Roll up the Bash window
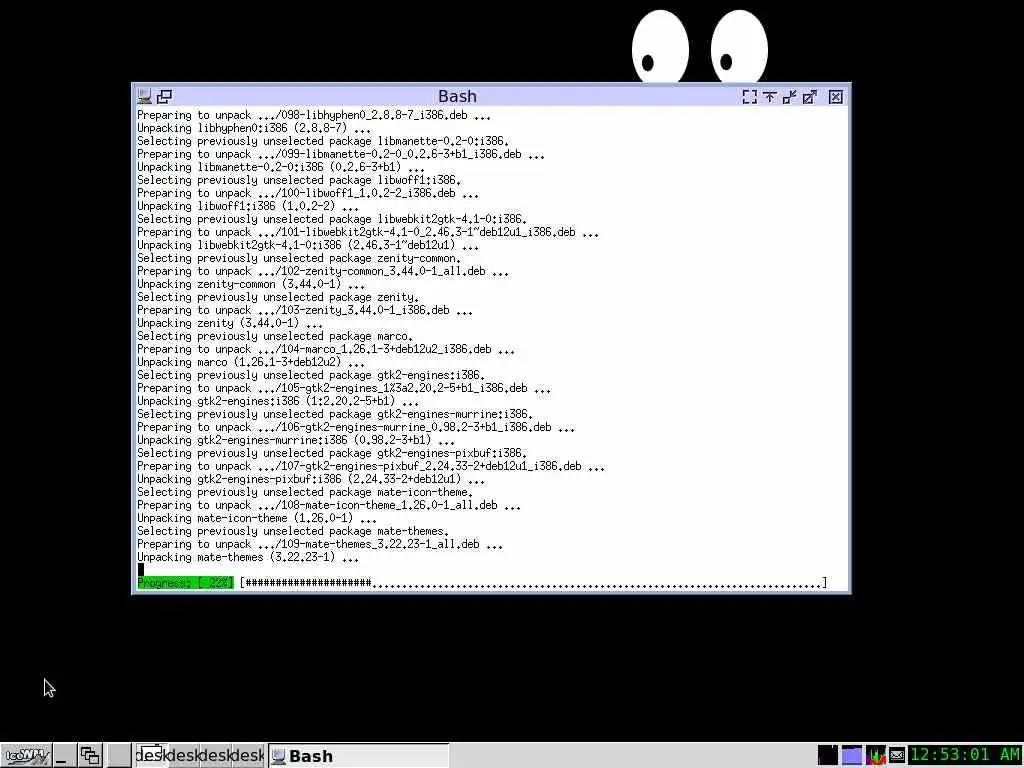Viewport: 1024px width, 768px height. pyautogui.click(x=769, y=97)
